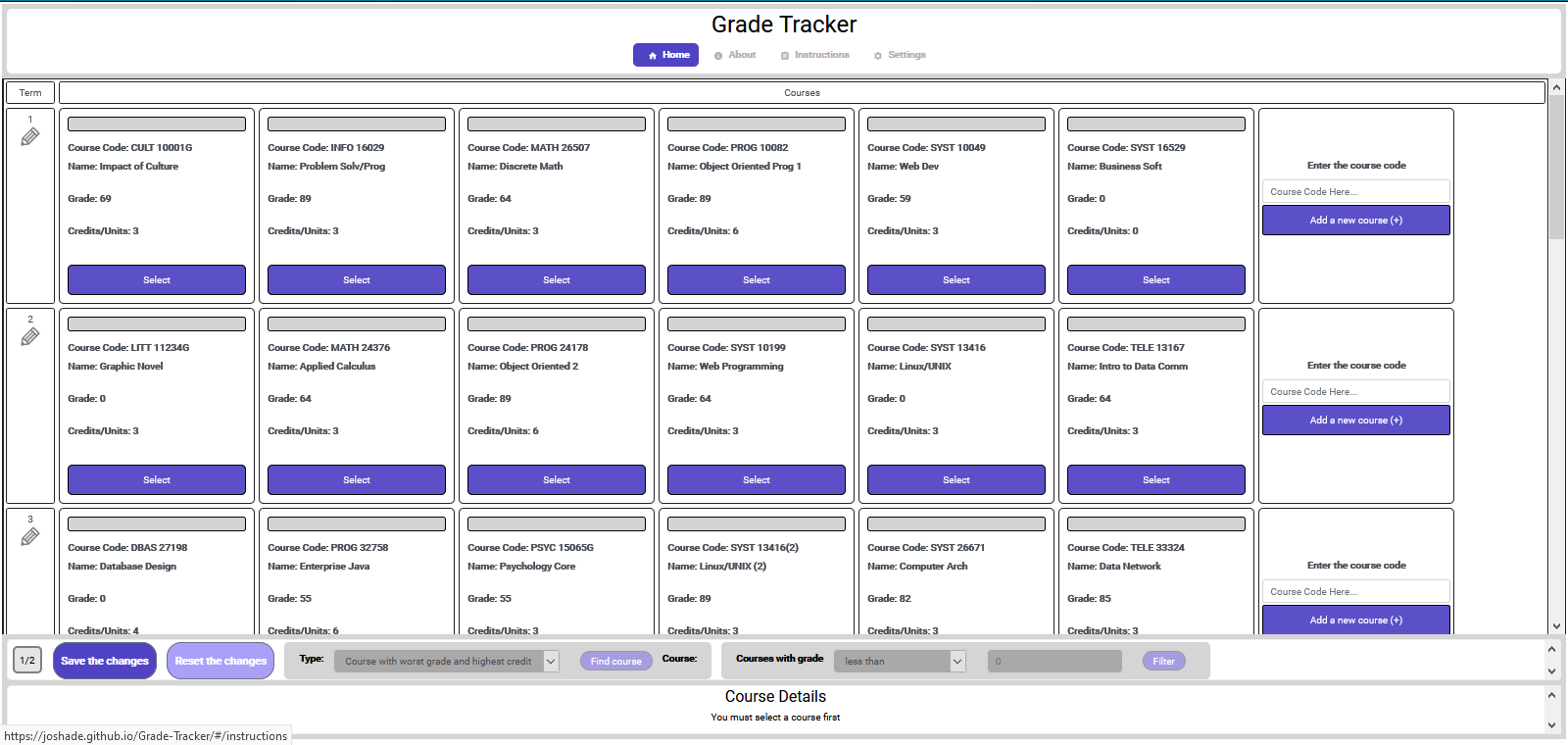Open the Instructions page
The height and width of the screenshot is (745, 1568).
[x=814, y=55]
